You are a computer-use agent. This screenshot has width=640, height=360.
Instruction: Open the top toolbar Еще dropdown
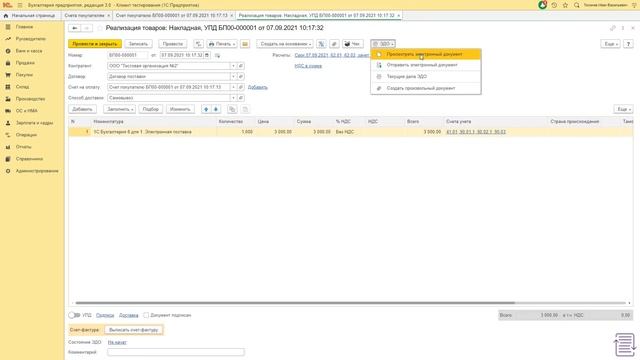611,44
